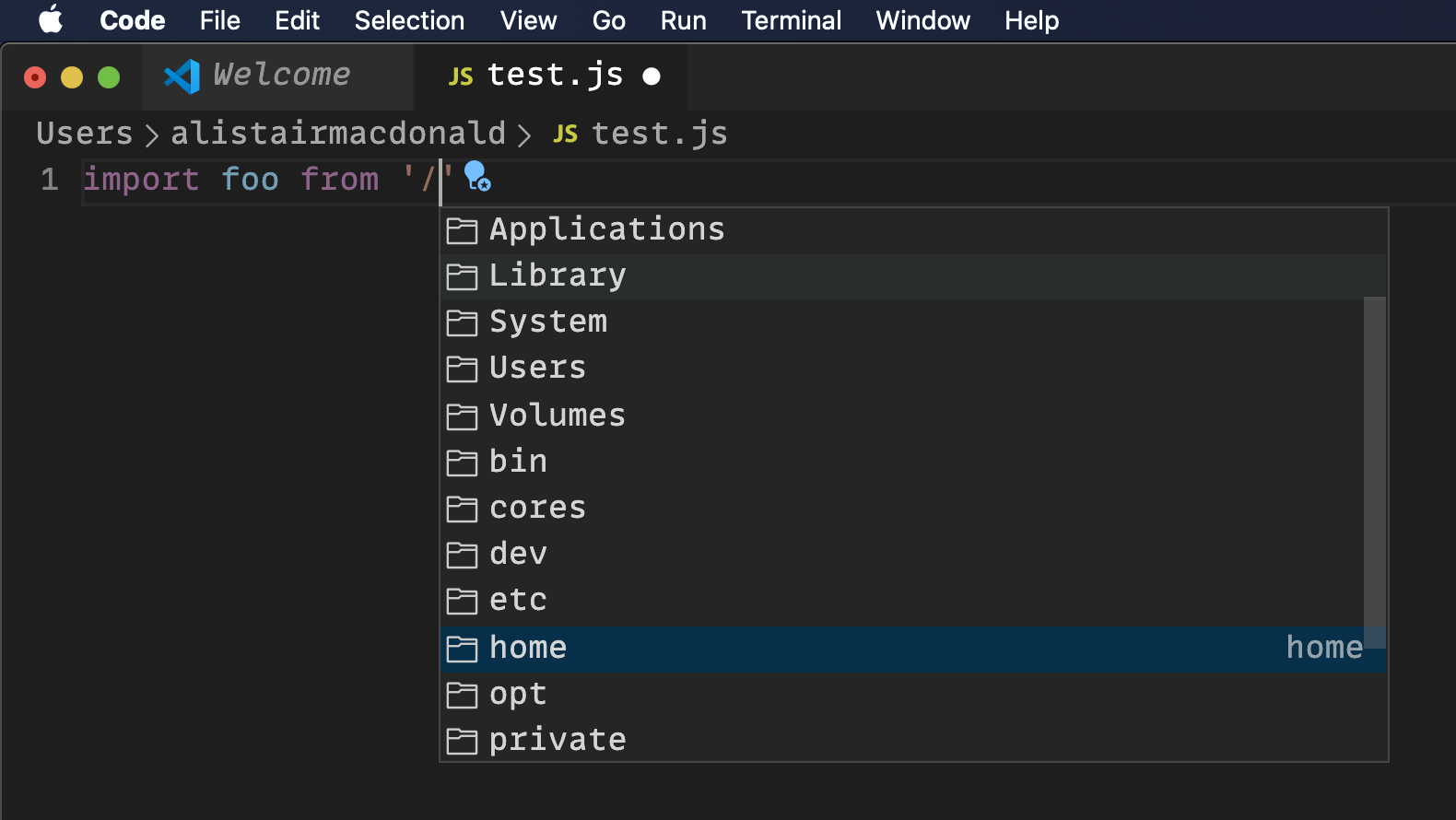Choose opt folder suggestion

pos(914,695)
